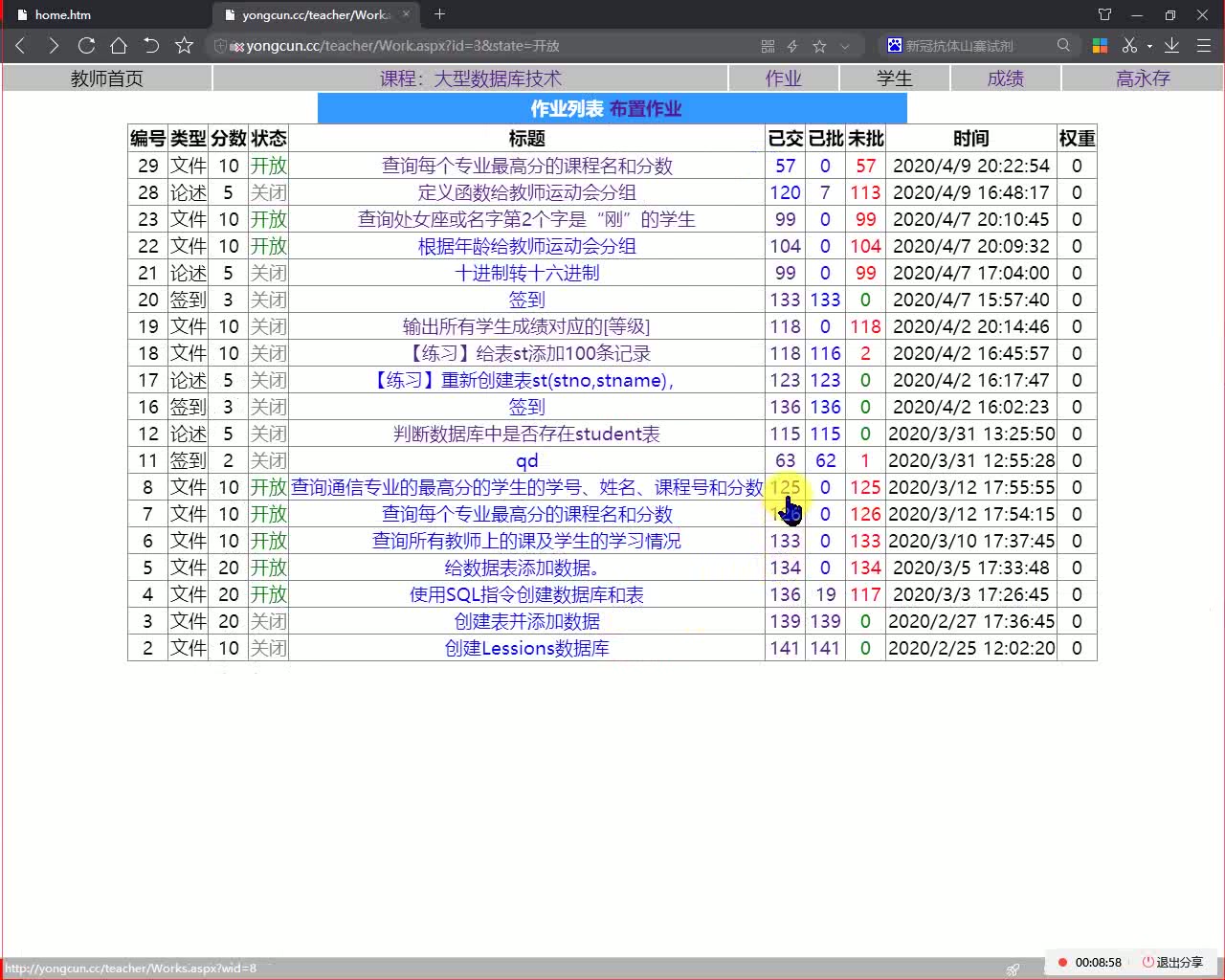
Task: Click ungraded count 117 in row 4
Action: (x=865, y=594)
